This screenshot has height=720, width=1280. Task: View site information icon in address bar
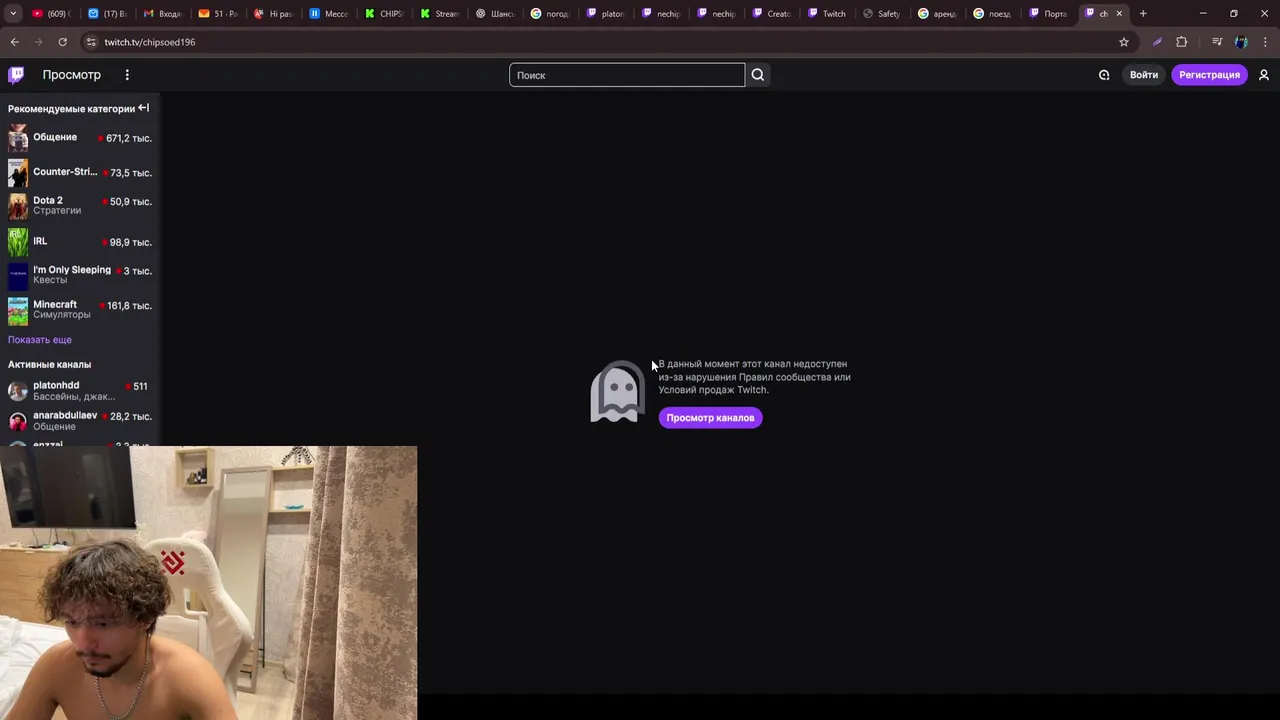[x=91, y=42]
